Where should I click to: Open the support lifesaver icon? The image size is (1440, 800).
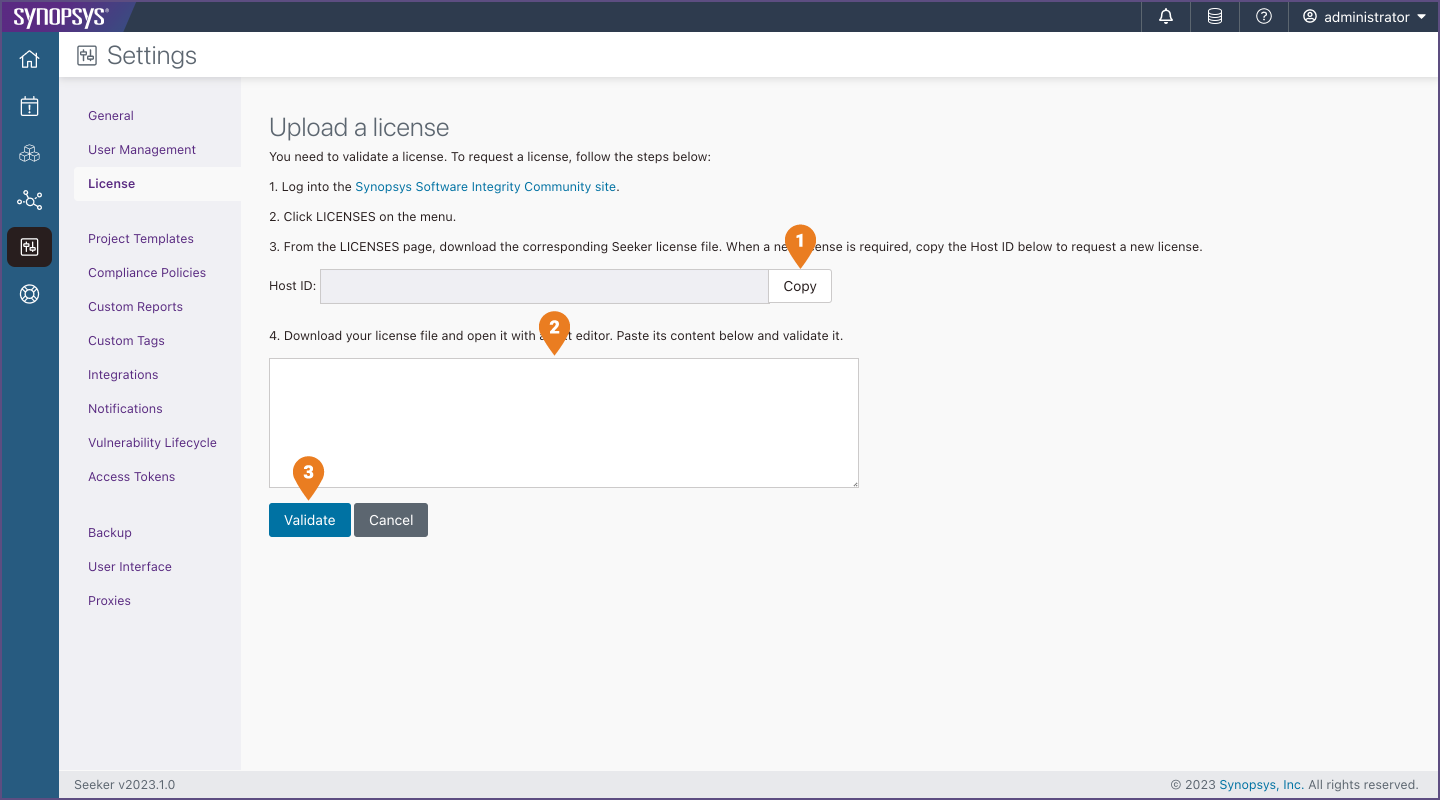pyautogui.click(x=29, y=294)
